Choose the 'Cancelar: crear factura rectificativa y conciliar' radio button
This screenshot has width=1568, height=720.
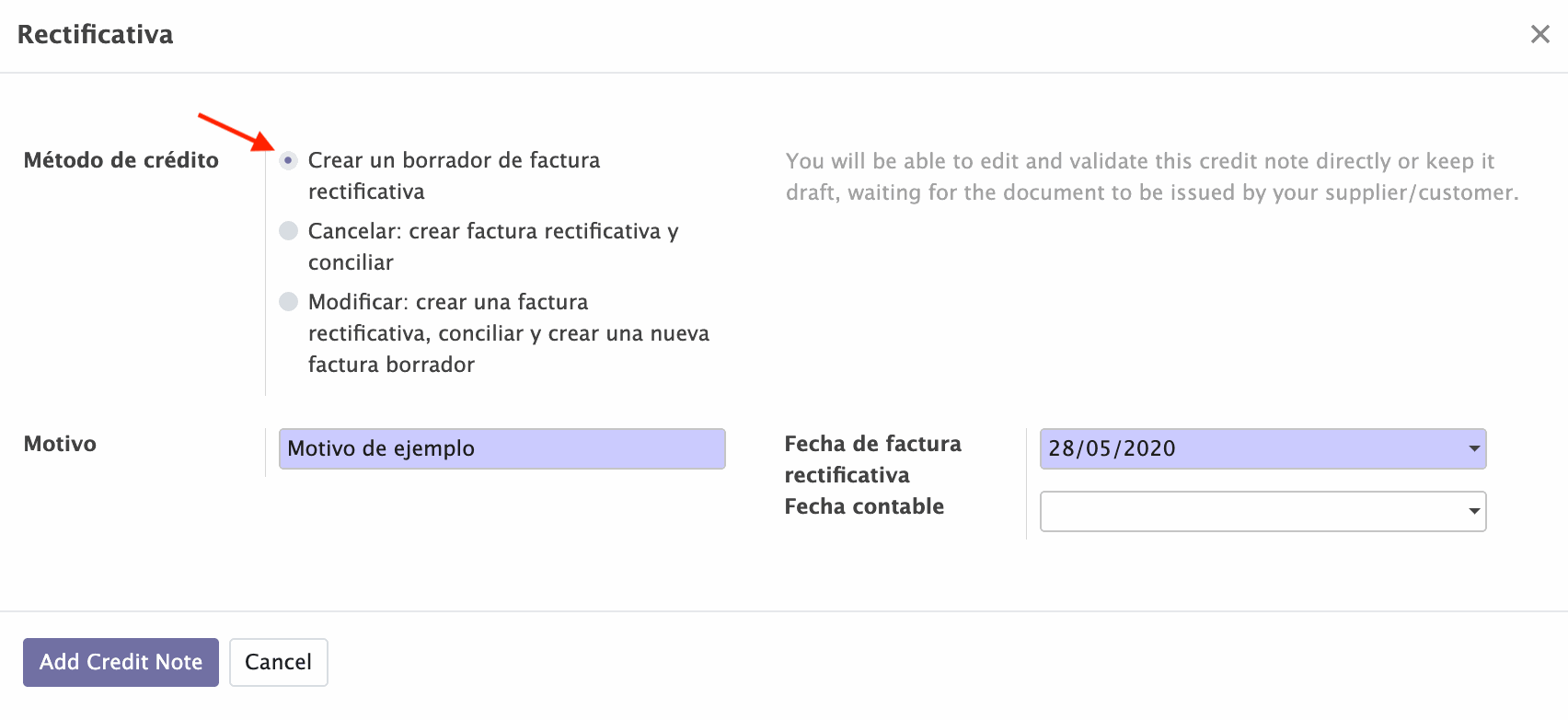click(x=289, y=231)
